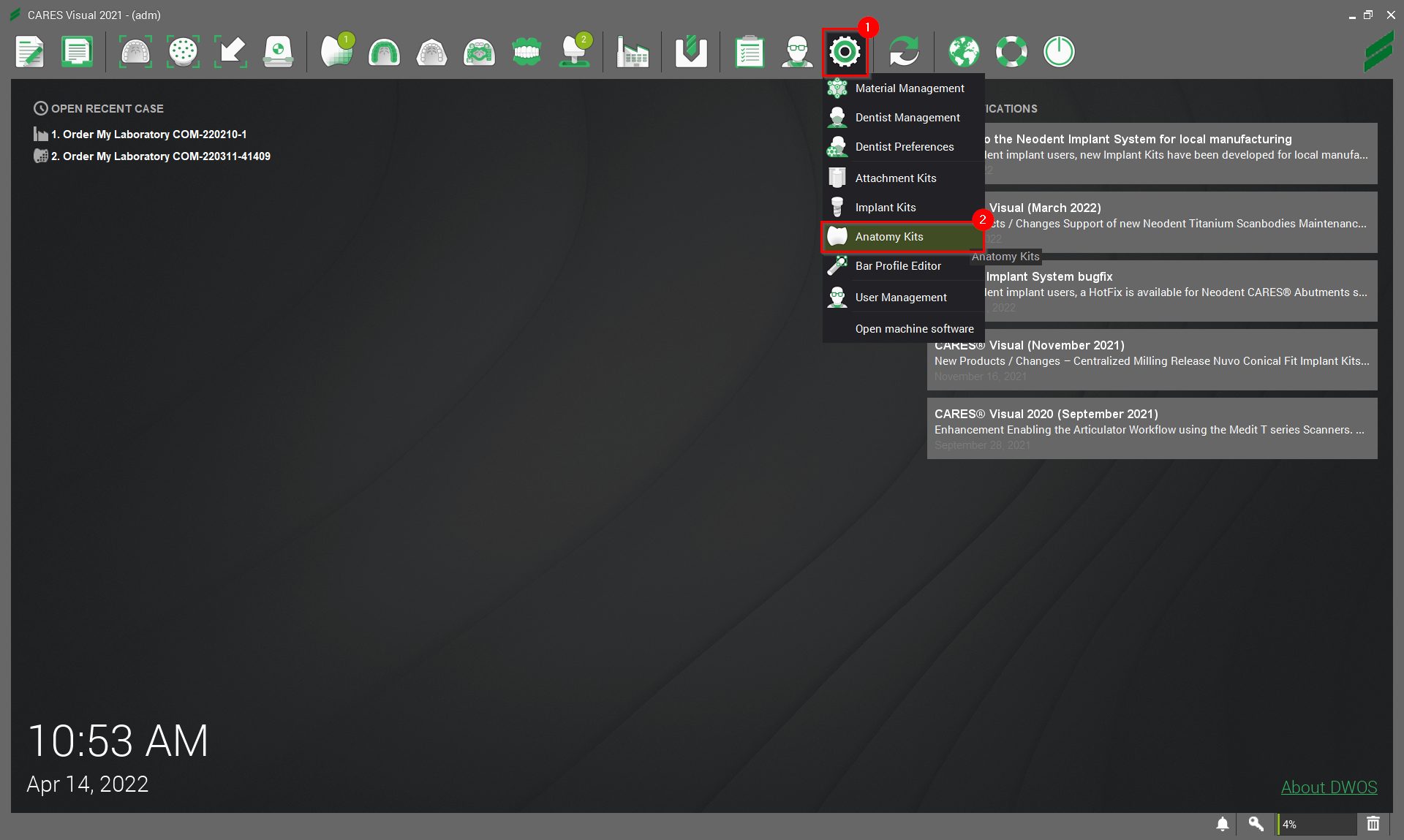The height and width of the screenshot is (840, 1404).
Task: Click the notification bell in status bar
Action: 1222,824
